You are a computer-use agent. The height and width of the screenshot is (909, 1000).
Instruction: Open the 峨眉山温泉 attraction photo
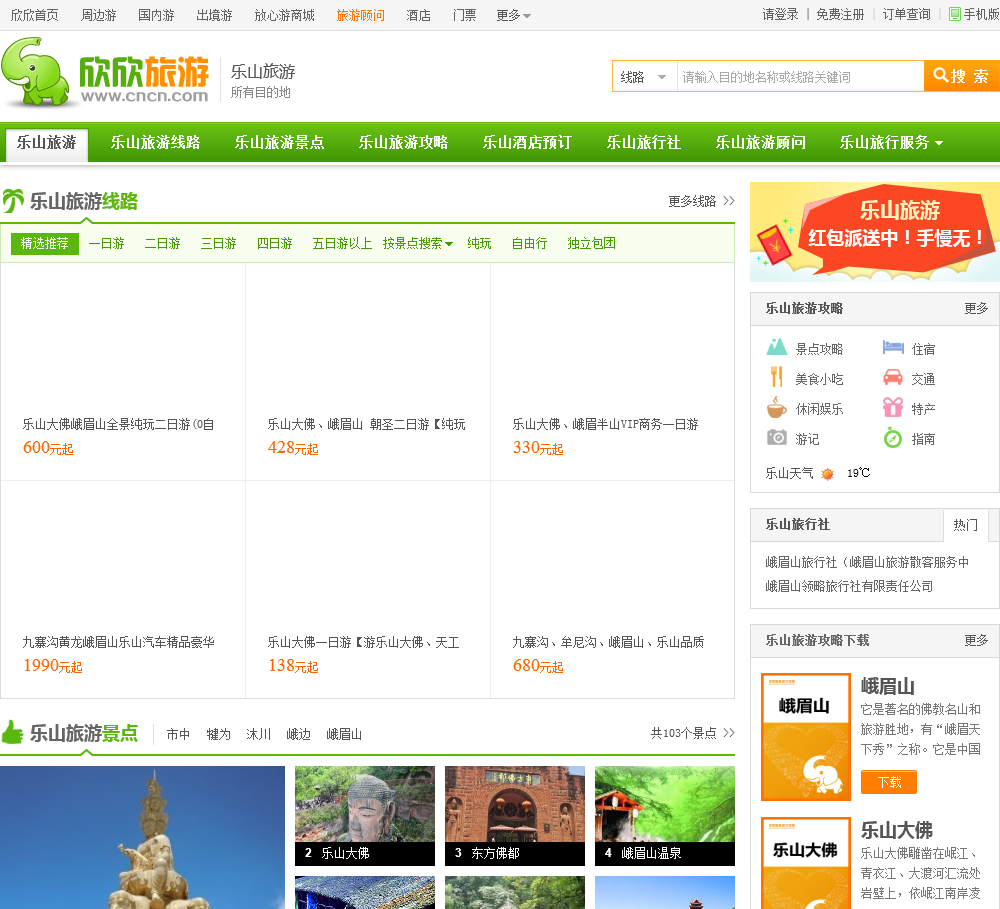665,815
